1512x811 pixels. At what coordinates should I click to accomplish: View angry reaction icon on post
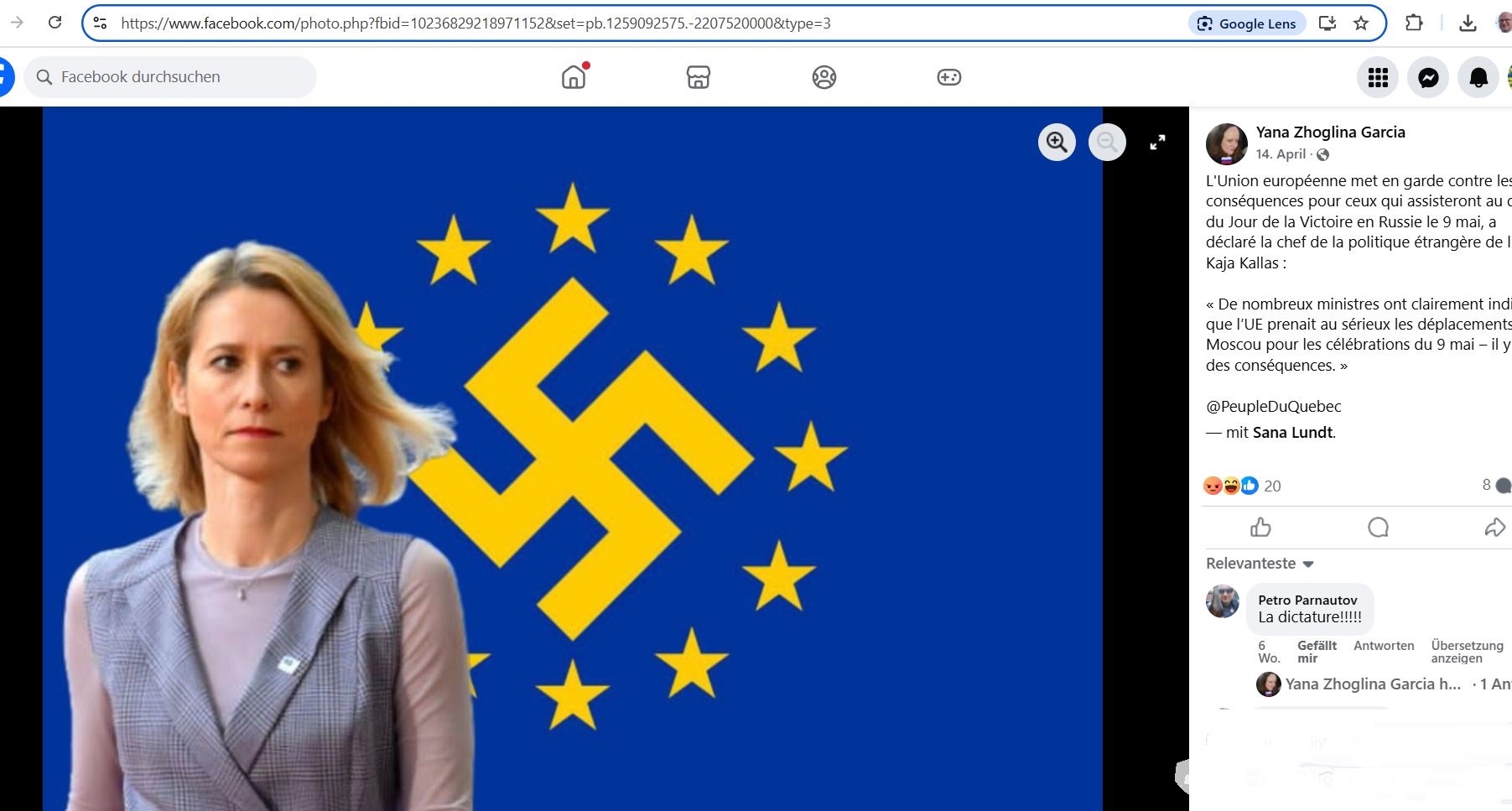pos(1213,486)
